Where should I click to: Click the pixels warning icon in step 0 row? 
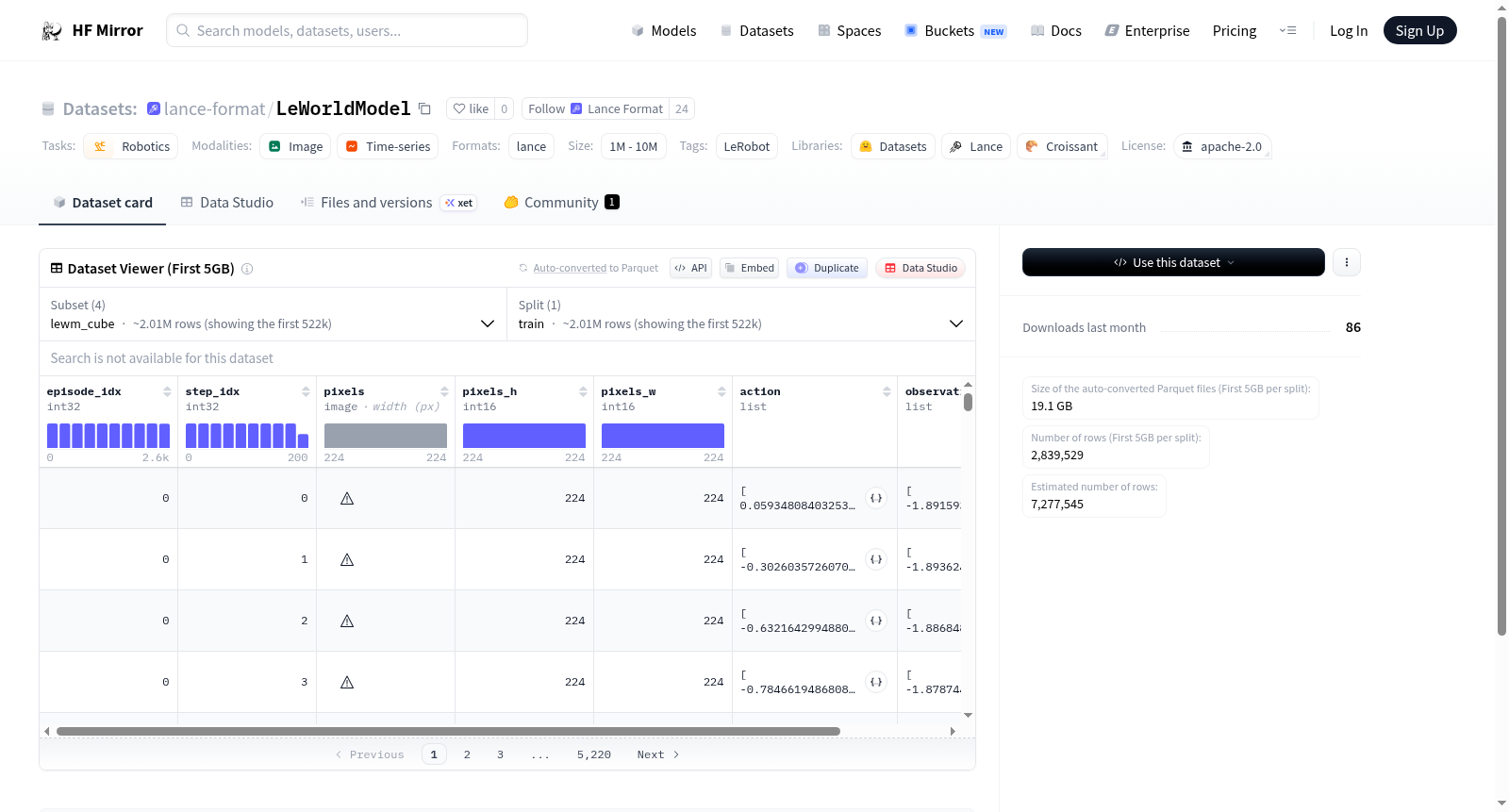click(x=347, y=498)
